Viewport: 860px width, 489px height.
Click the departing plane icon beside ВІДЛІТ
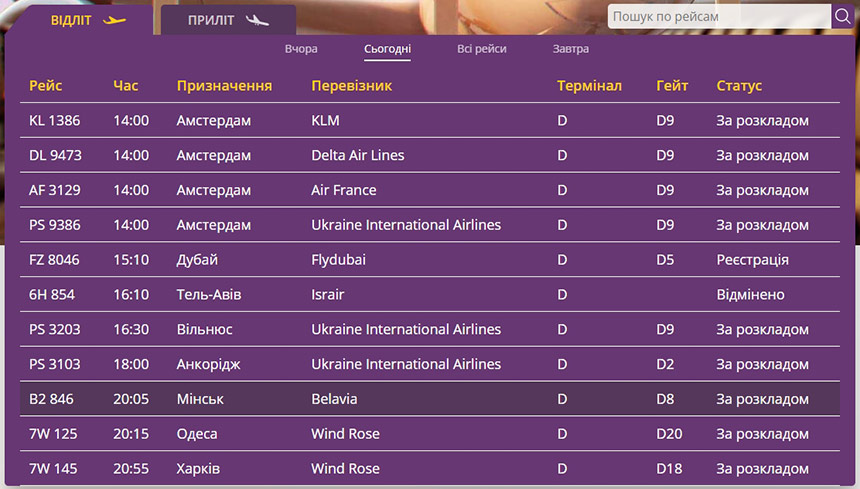(x=114, y=21)
